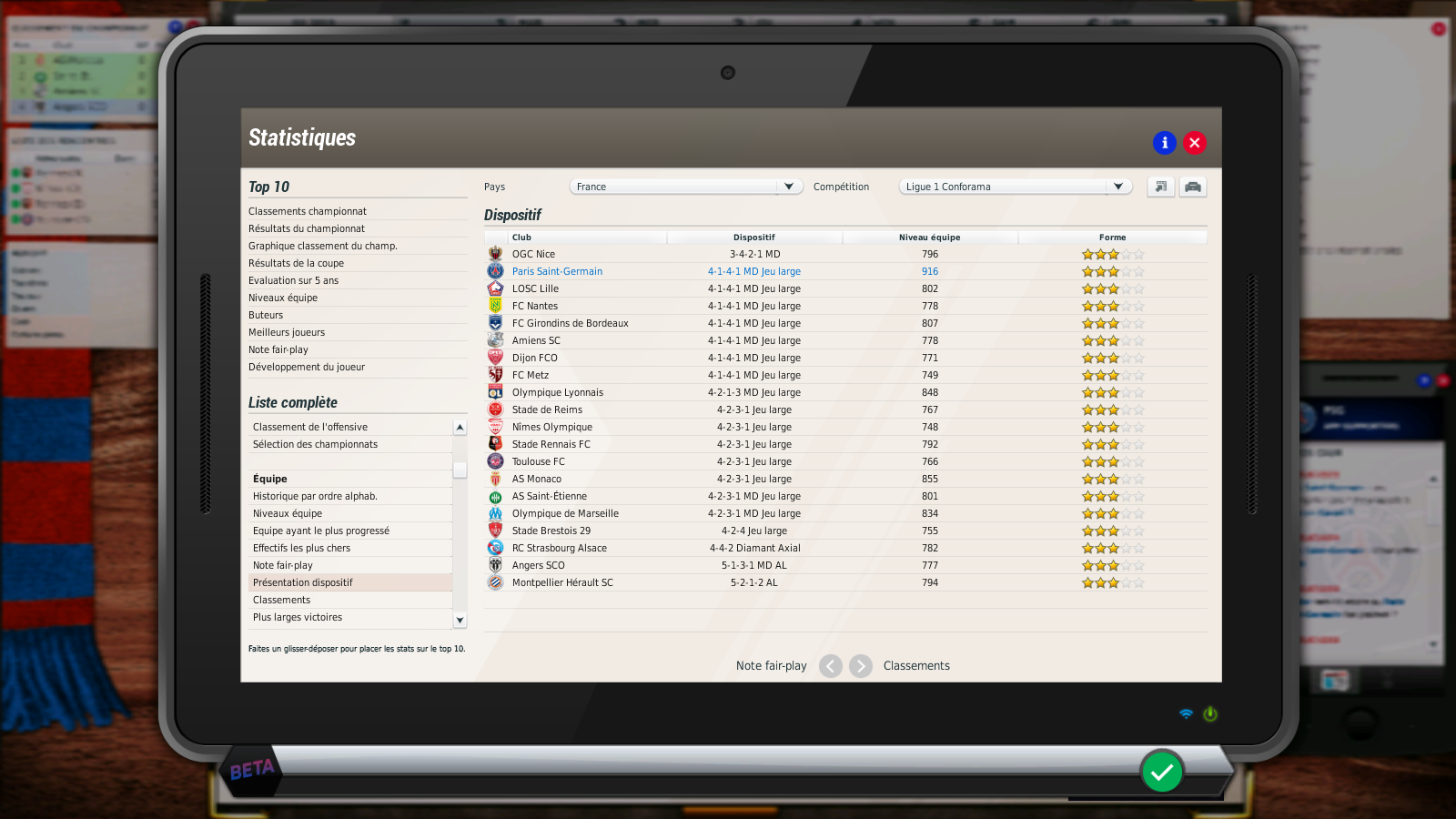Image resolution: width=1456 pixels, height=819 pixels.
Task: Click the Girondins de Bordeaux crest
Action: coord(495,323)
